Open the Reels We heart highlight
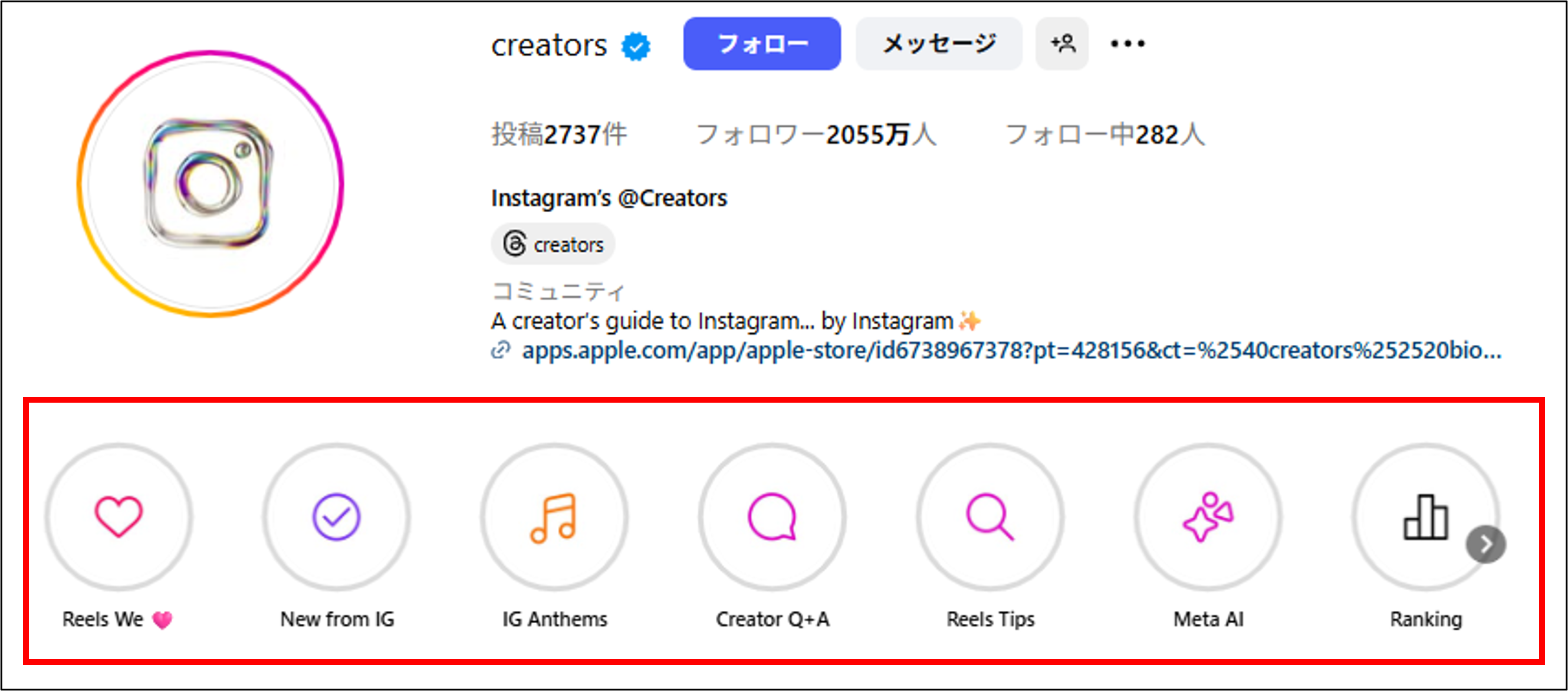1568x691 pixels. 119,517
